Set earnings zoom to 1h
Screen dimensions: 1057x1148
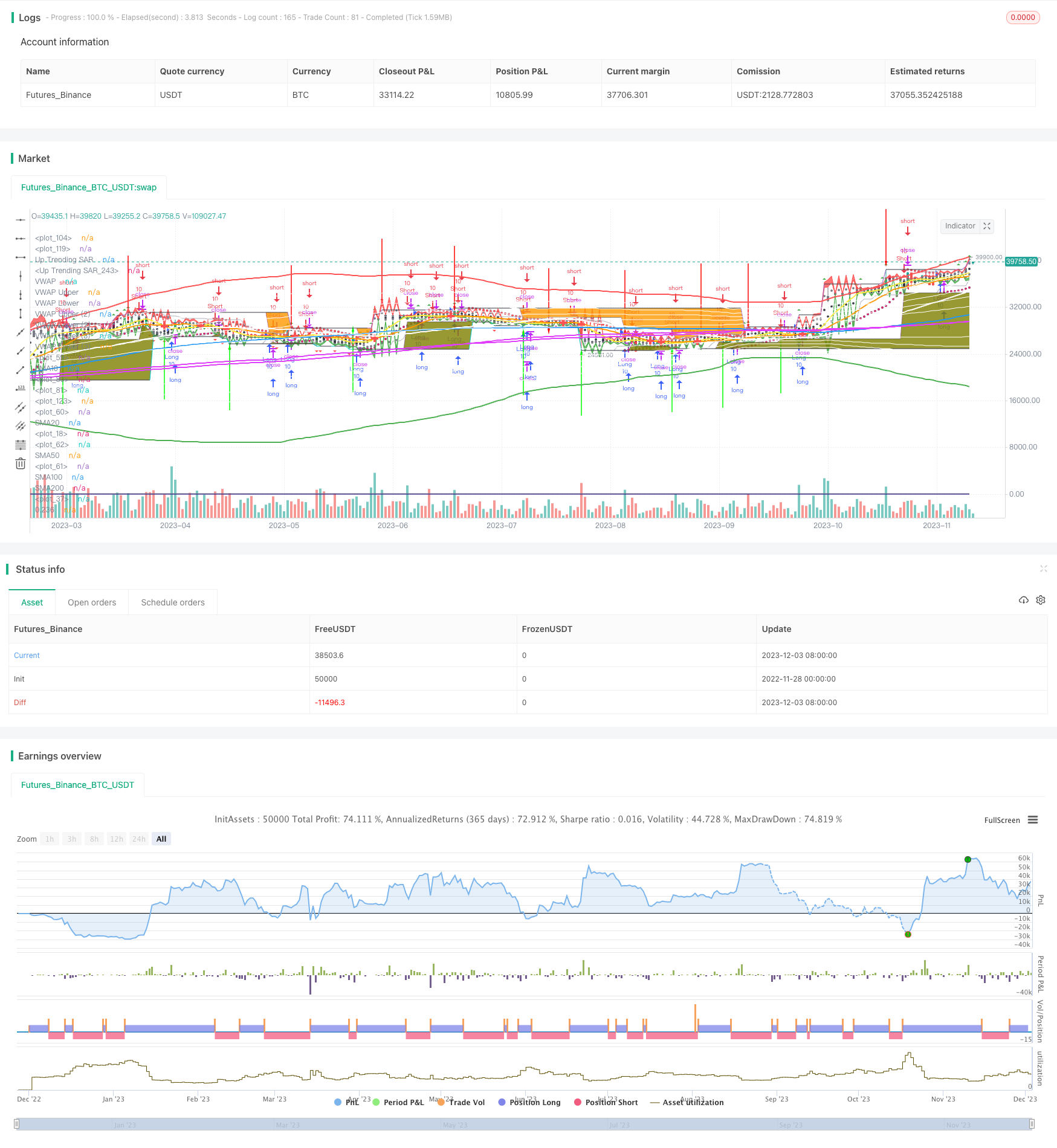coord(50,839)
